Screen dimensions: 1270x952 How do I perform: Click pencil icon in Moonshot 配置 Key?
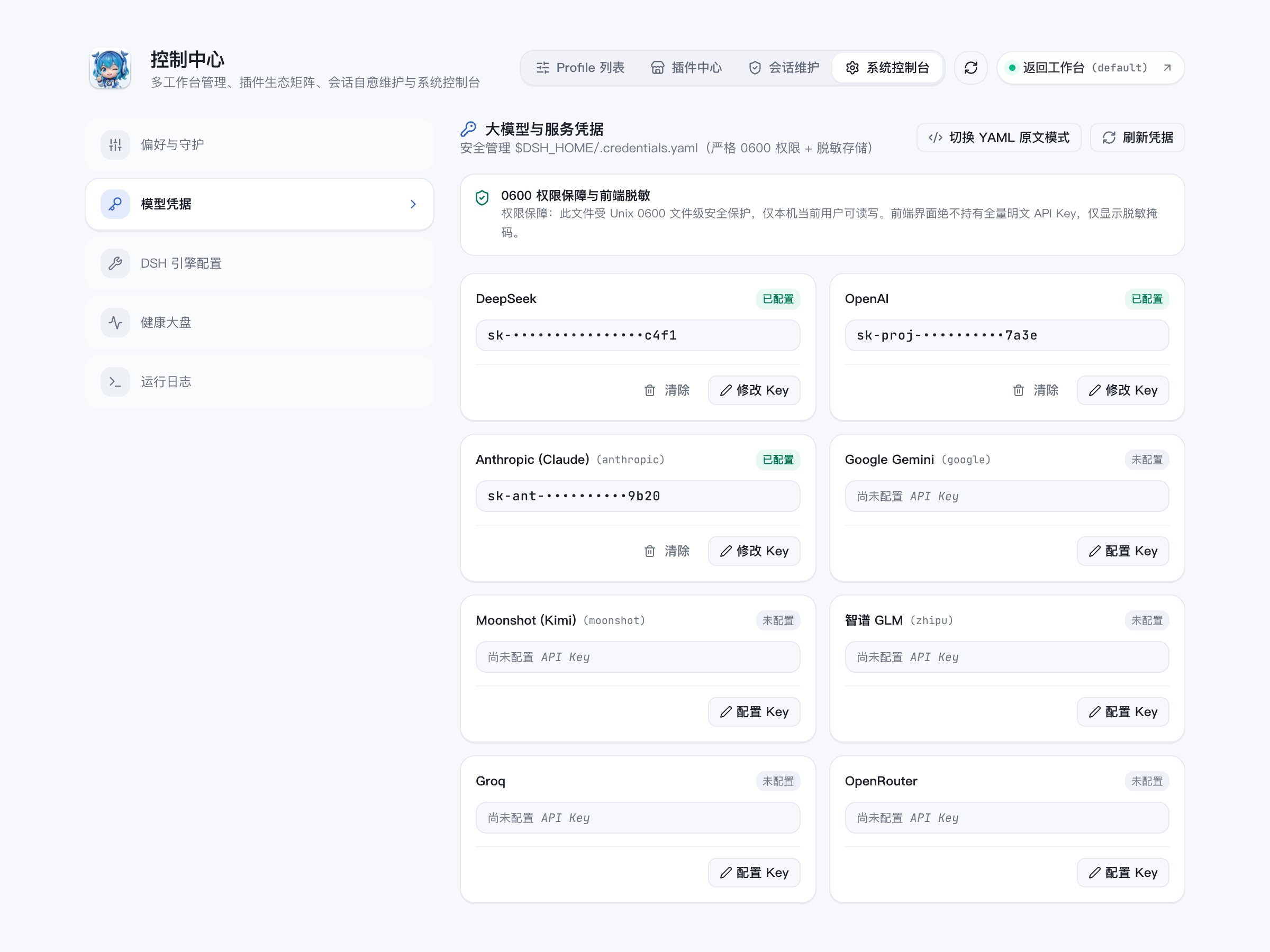pos(727,712)
